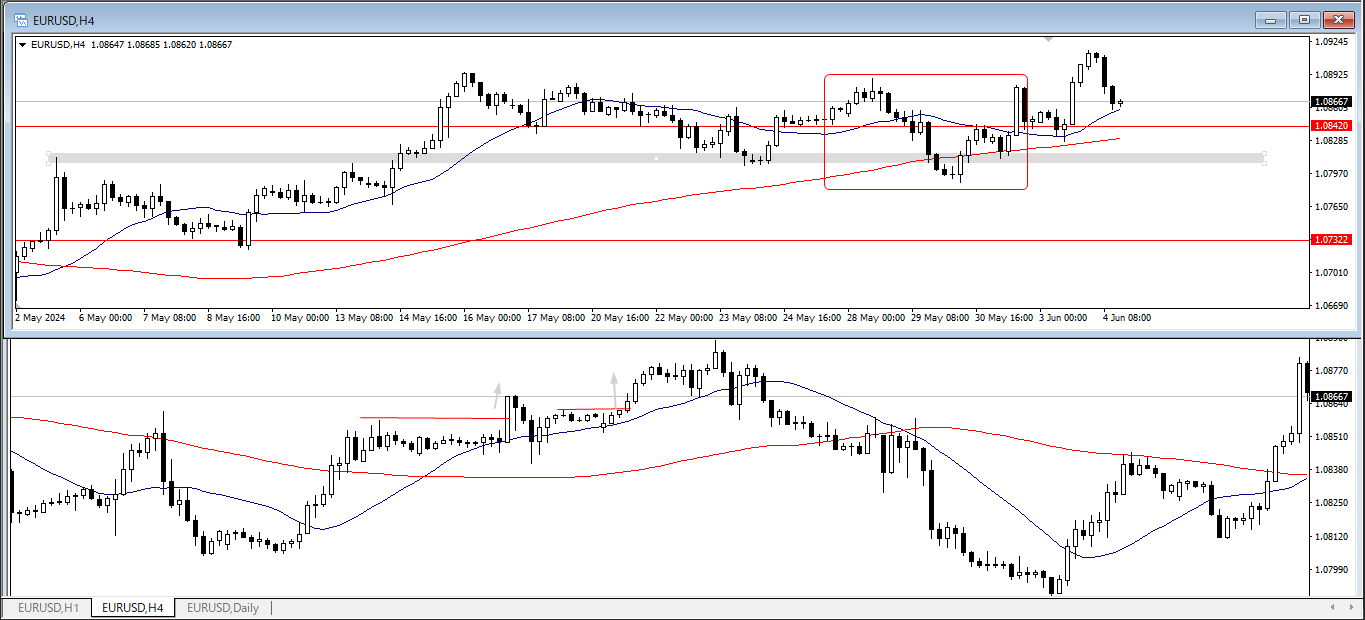Click the red 1.08420 price level label
1365x620 pixels.
click(1333, 126)
